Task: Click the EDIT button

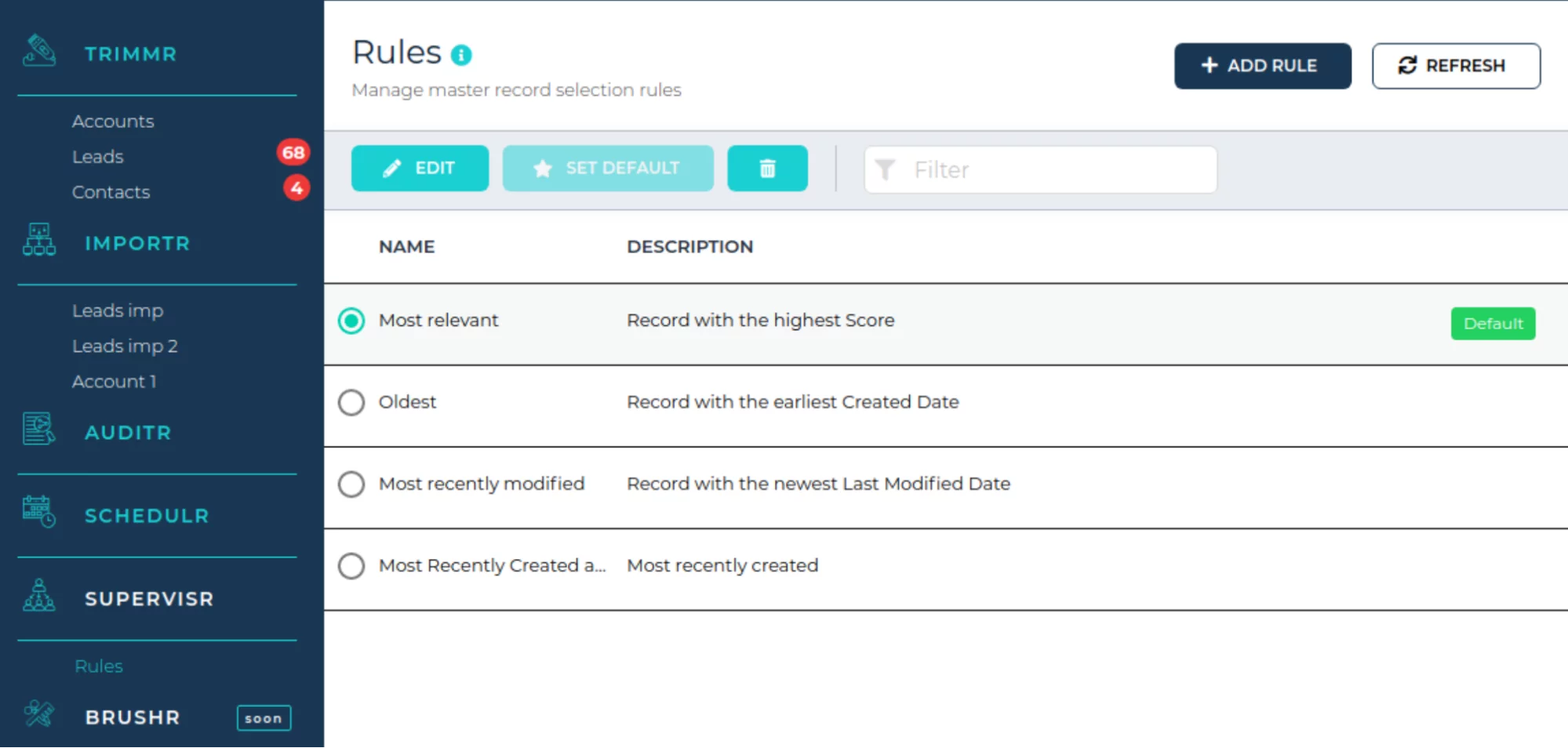Action: click(x=420, y=168)
